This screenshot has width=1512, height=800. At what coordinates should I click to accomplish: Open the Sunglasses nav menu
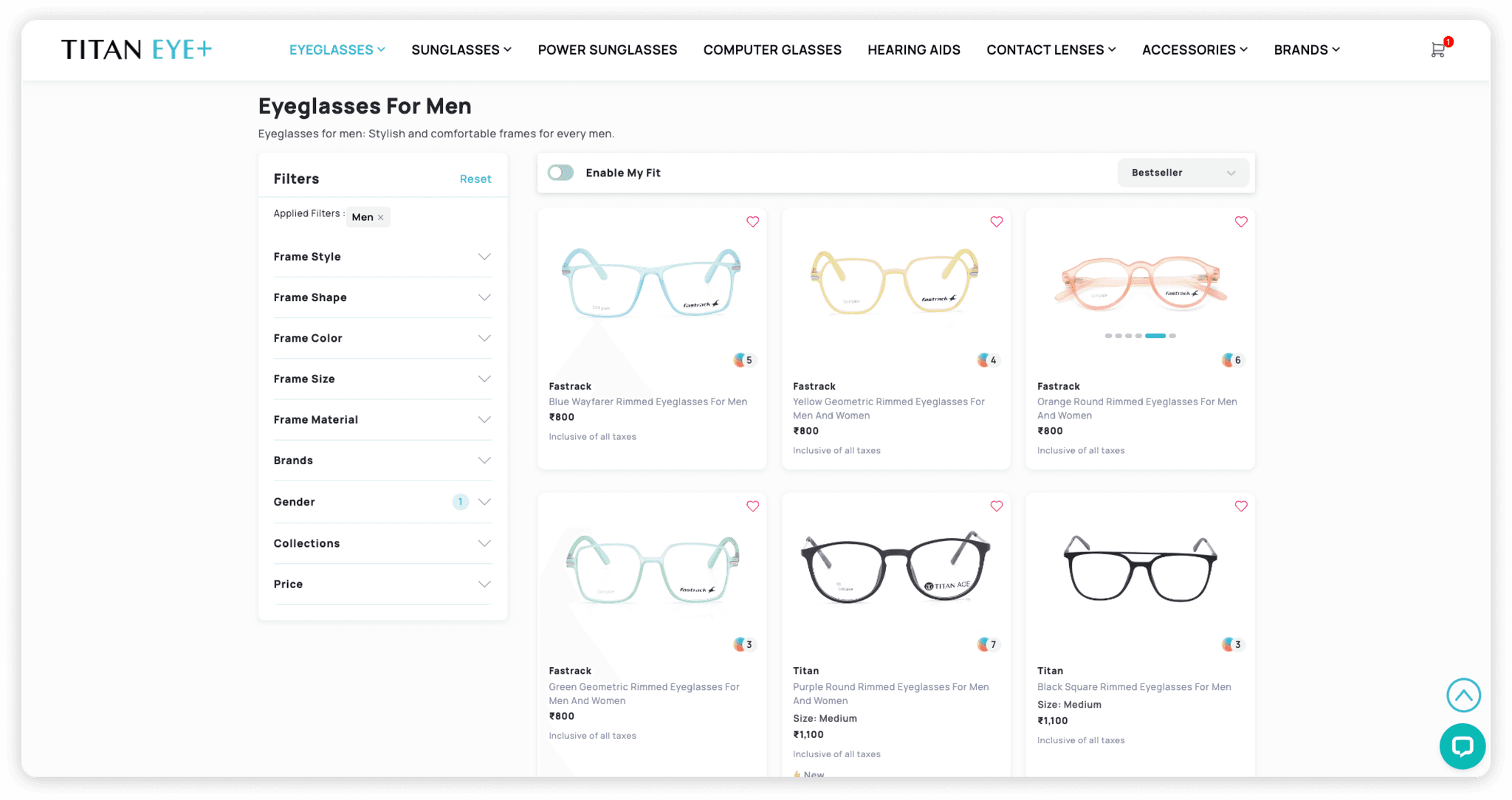(461, 49)
